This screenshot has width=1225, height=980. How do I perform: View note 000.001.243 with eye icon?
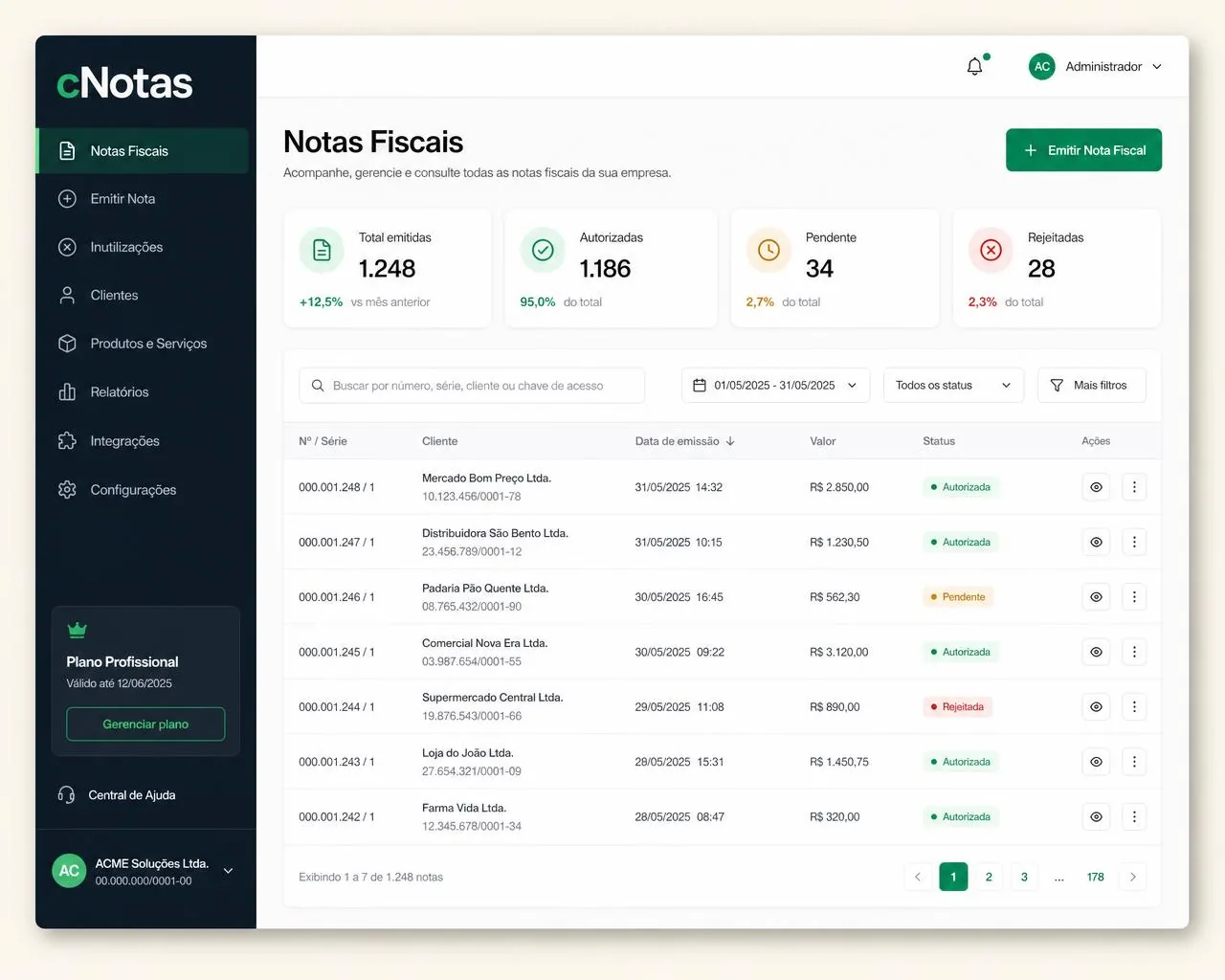tap(1096, 762)
